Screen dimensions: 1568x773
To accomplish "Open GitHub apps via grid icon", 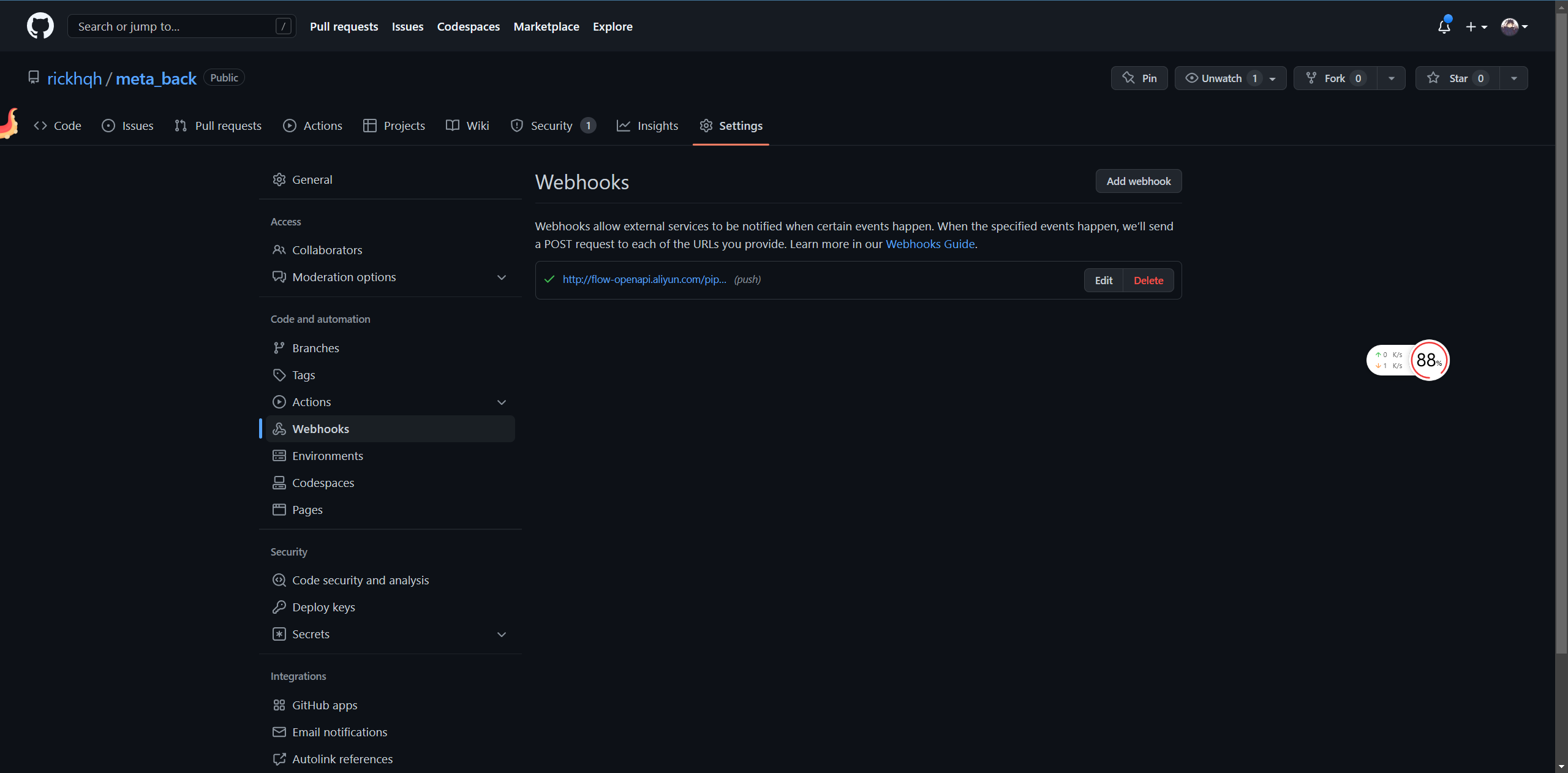I will pos(279,705).
